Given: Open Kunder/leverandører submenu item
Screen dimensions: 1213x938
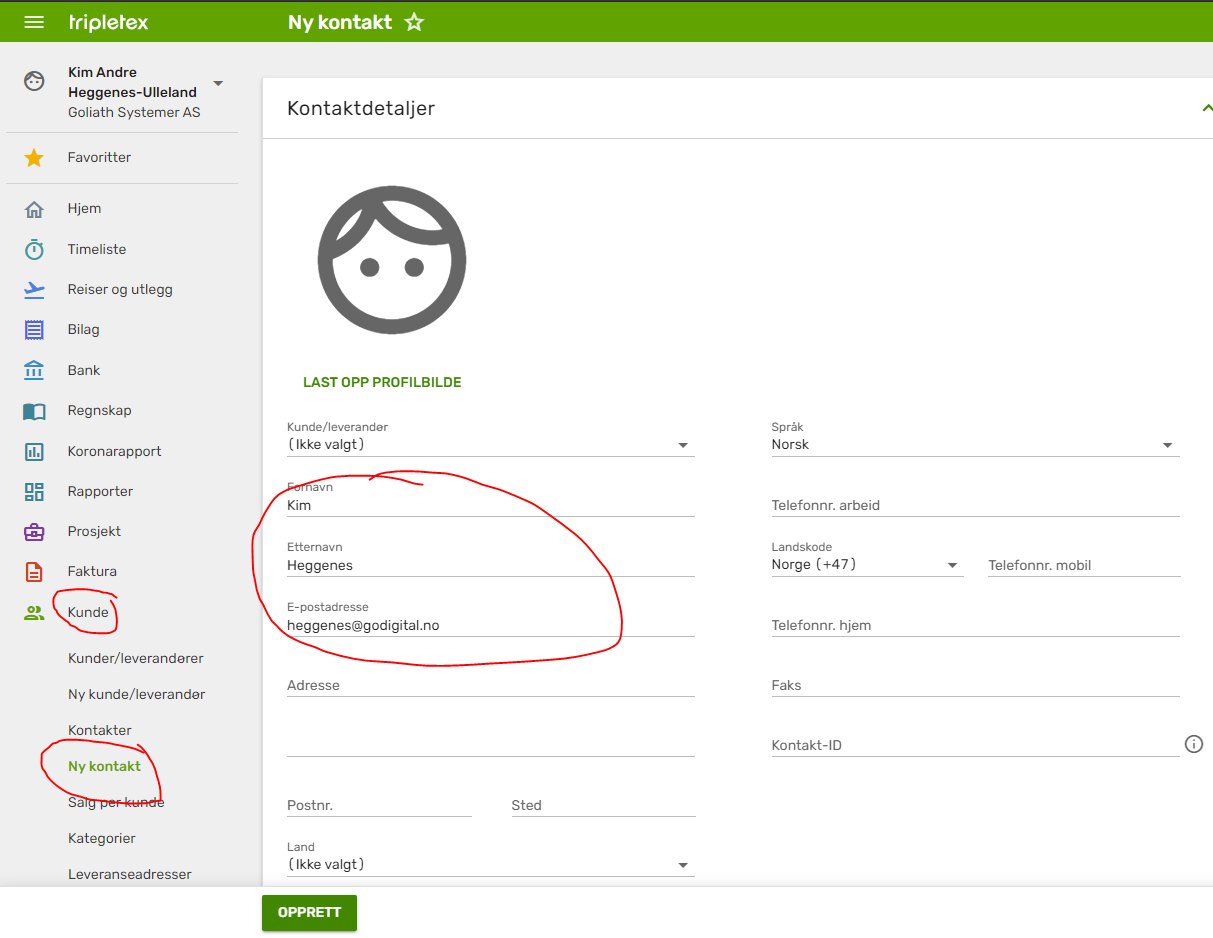Looking at the screenshot, I should [x=136, y=658].
